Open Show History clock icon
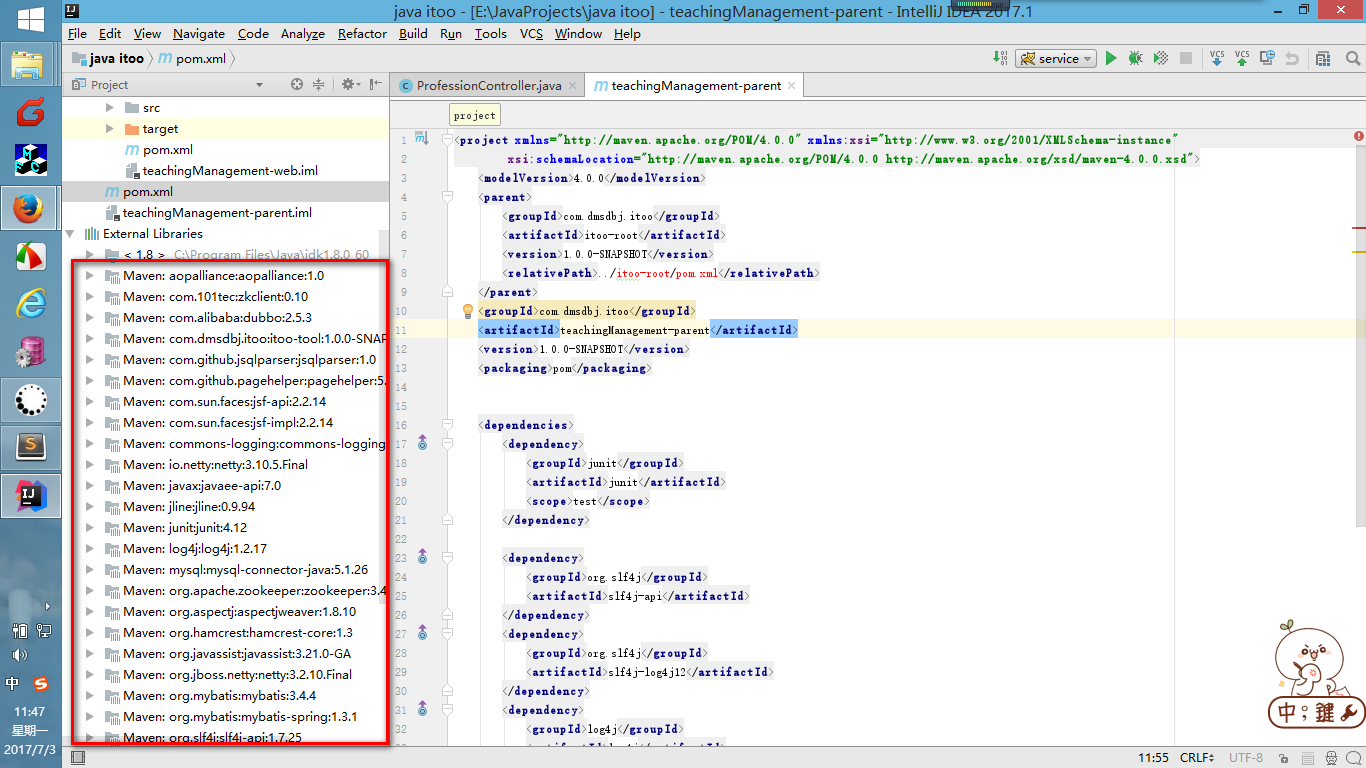 pyautogui.click(x=1267, y=59)
